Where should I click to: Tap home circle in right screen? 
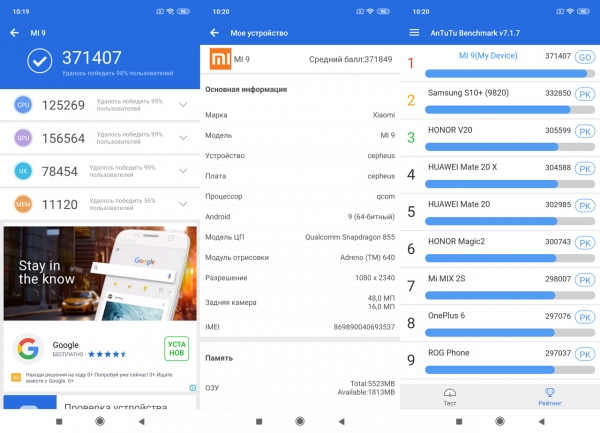500,421
